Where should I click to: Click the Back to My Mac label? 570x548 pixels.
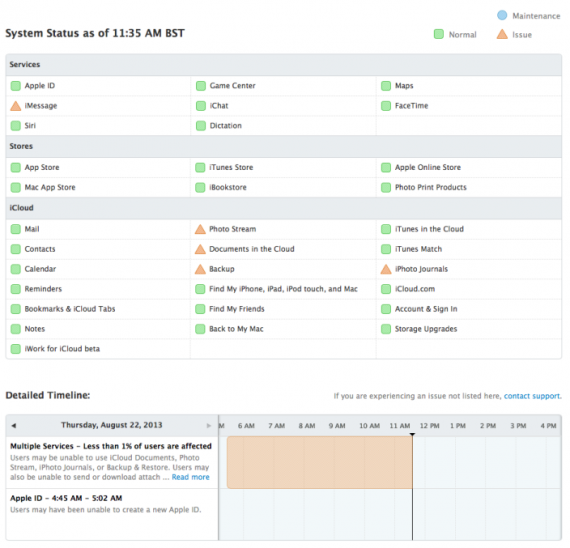[x=236, y=329]
